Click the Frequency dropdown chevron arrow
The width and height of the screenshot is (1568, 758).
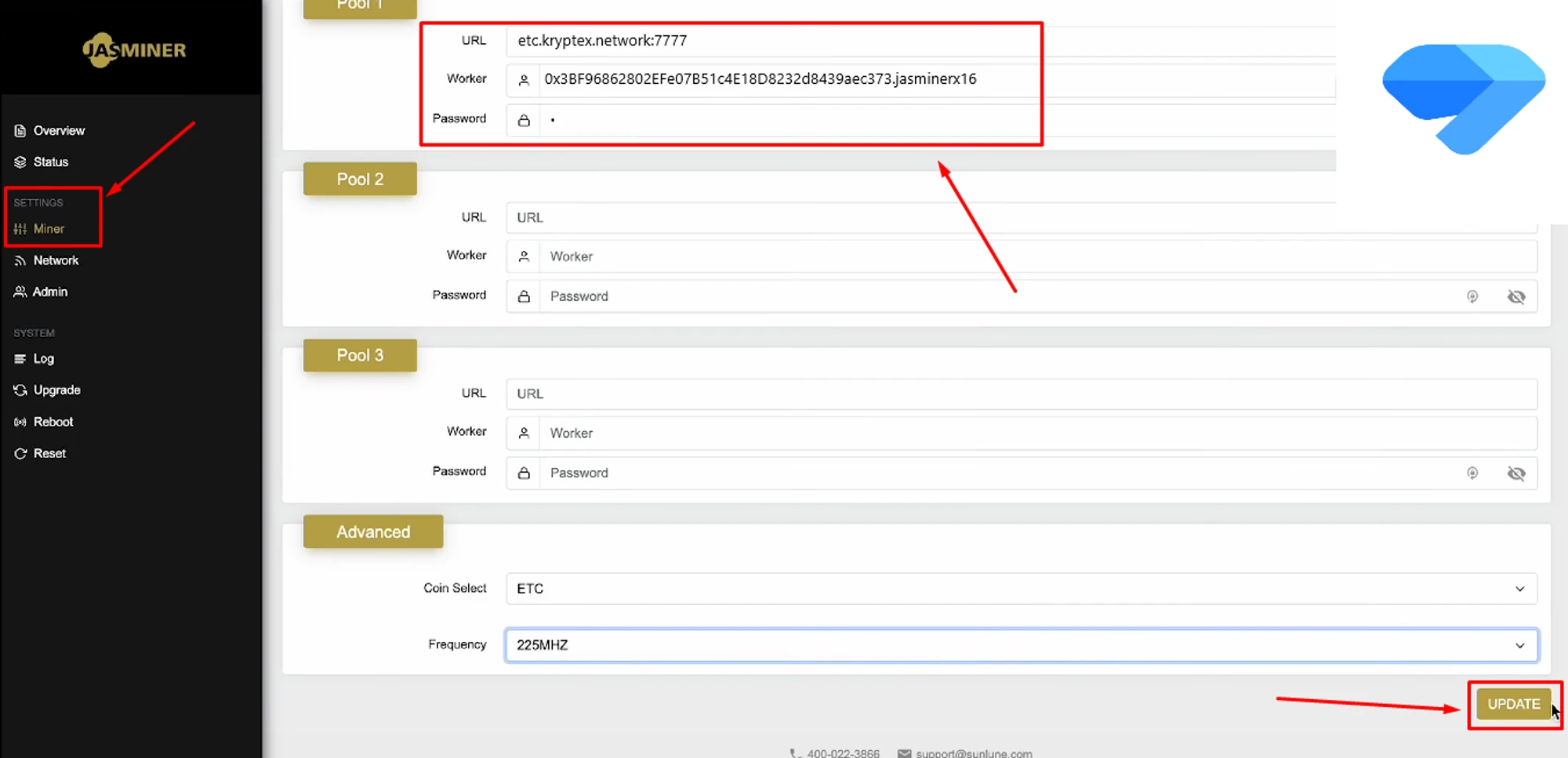pos(1519,645)
